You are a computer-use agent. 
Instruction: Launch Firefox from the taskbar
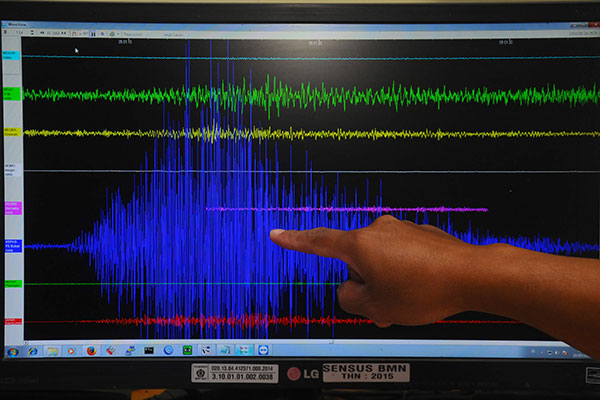click(x=91, y=351)
